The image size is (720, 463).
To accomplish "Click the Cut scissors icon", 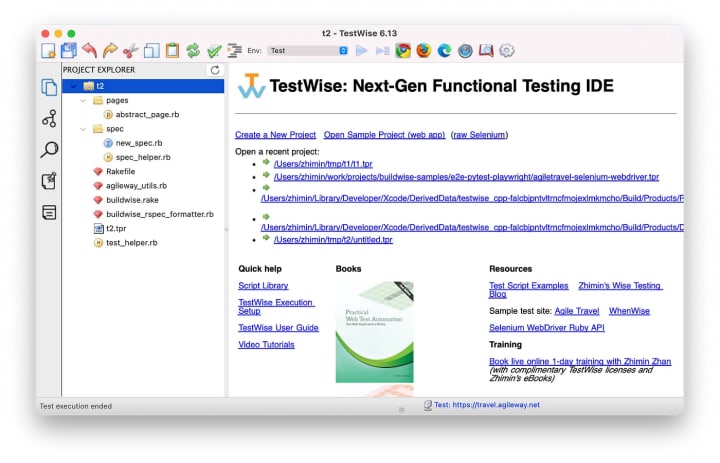I will [131, 51].
